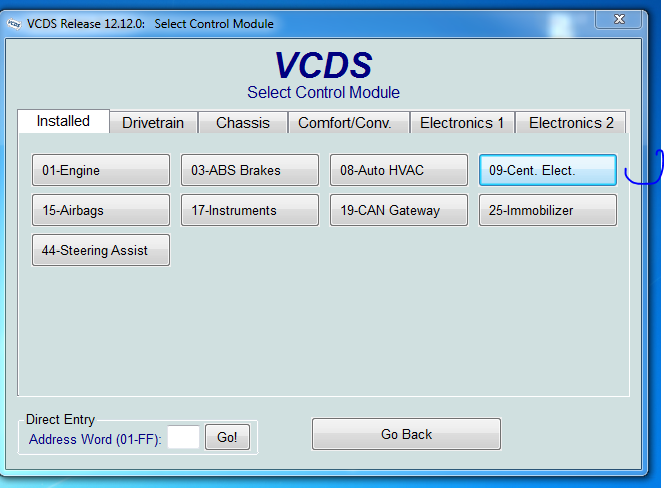Select the 15-Airbags module

coord(101,210)
